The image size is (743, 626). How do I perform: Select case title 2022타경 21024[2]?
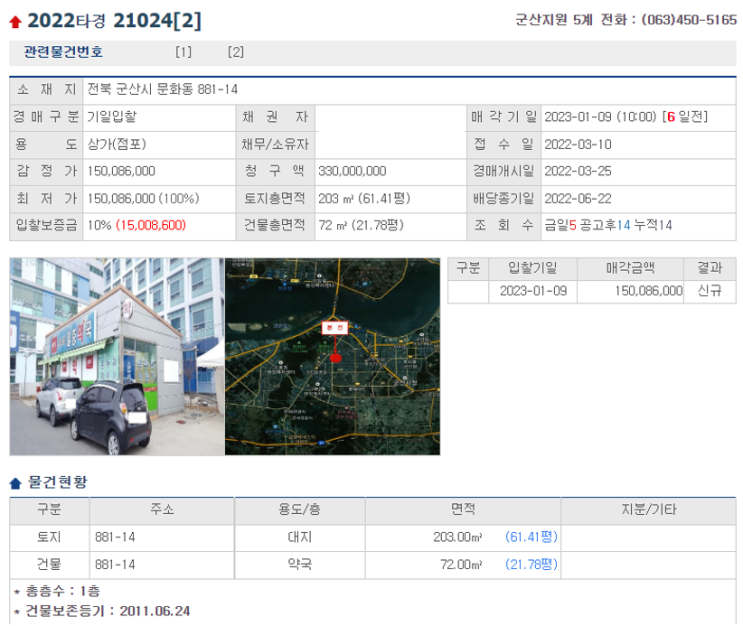click(115, 21)
